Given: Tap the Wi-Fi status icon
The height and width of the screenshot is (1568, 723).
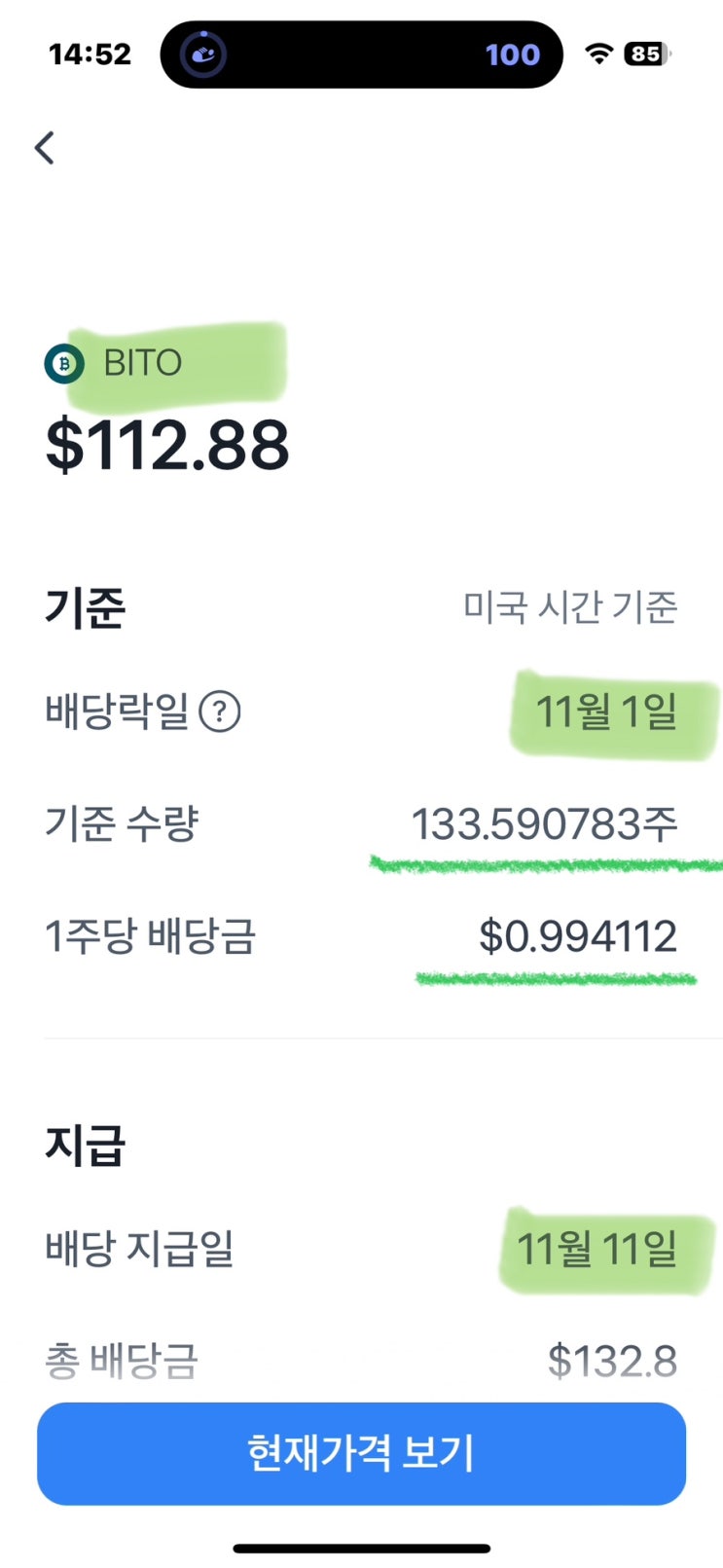Looking at the screenshot, I should pyautogui.click(x=598, y=55).
